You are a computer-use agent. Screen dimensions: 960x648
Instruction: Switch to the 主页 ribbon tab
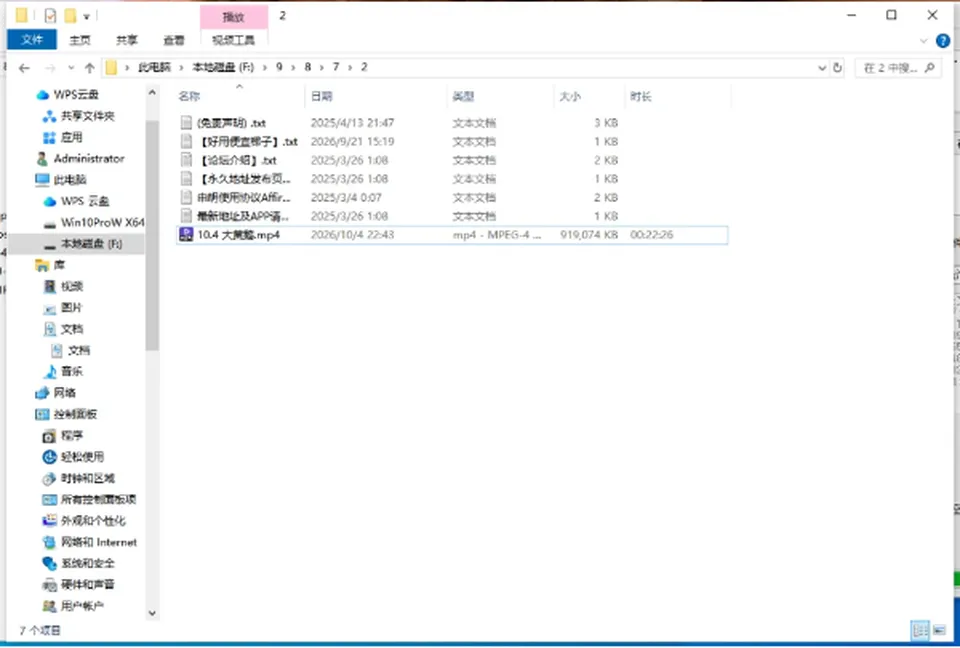(80, 40)
